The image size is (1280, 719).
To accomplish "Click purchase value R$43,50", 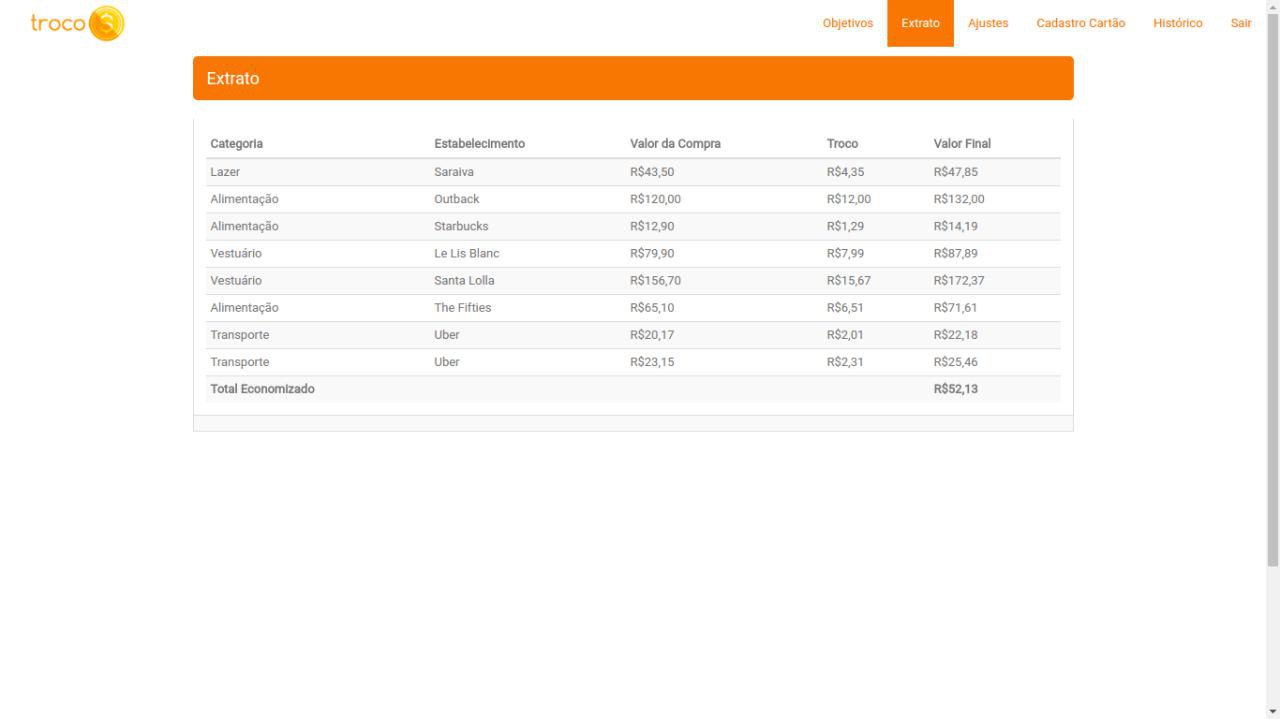I will pos(652,172).
